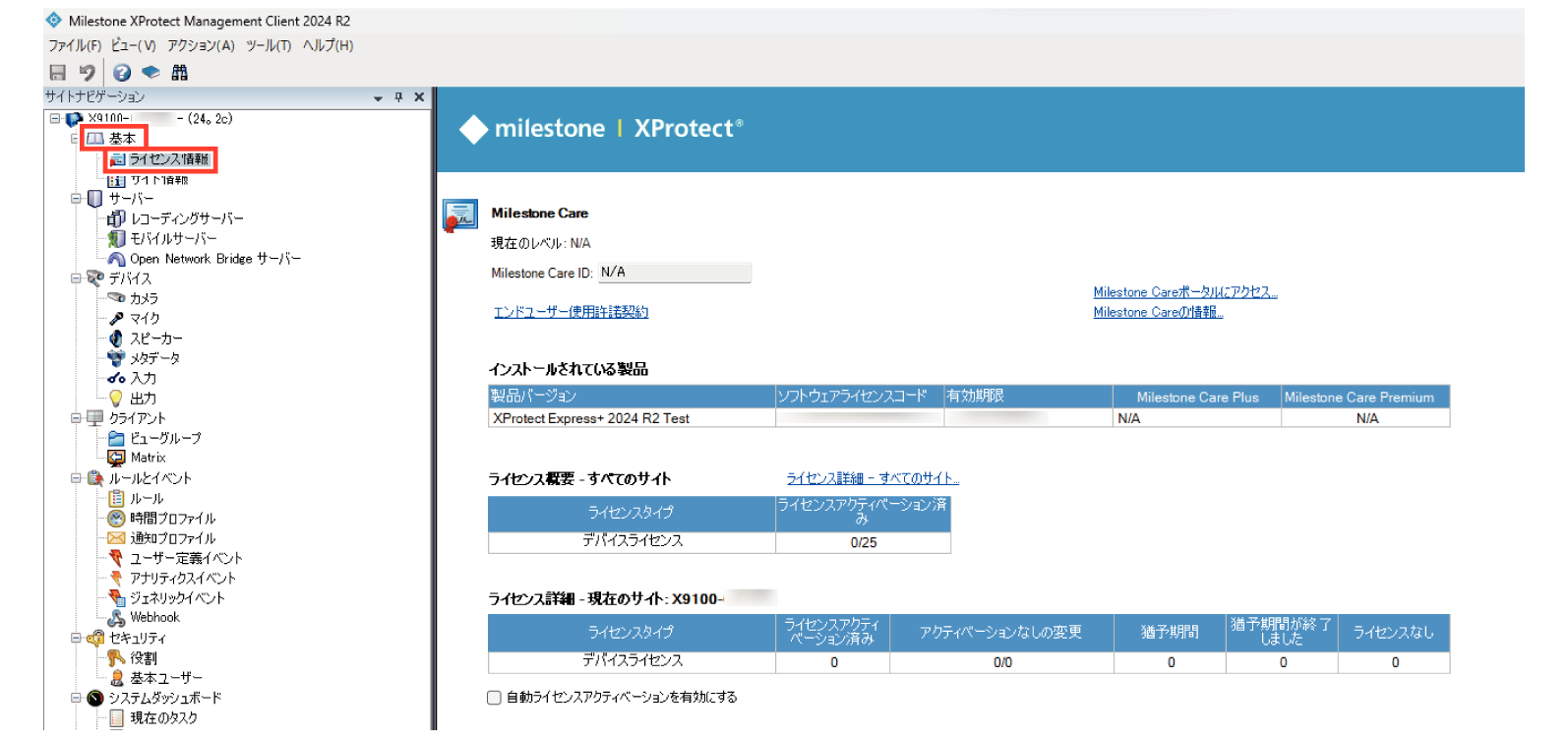The image size is (1568, 741).
Task: Open the ファイル(F) menu
Action: 75,45
